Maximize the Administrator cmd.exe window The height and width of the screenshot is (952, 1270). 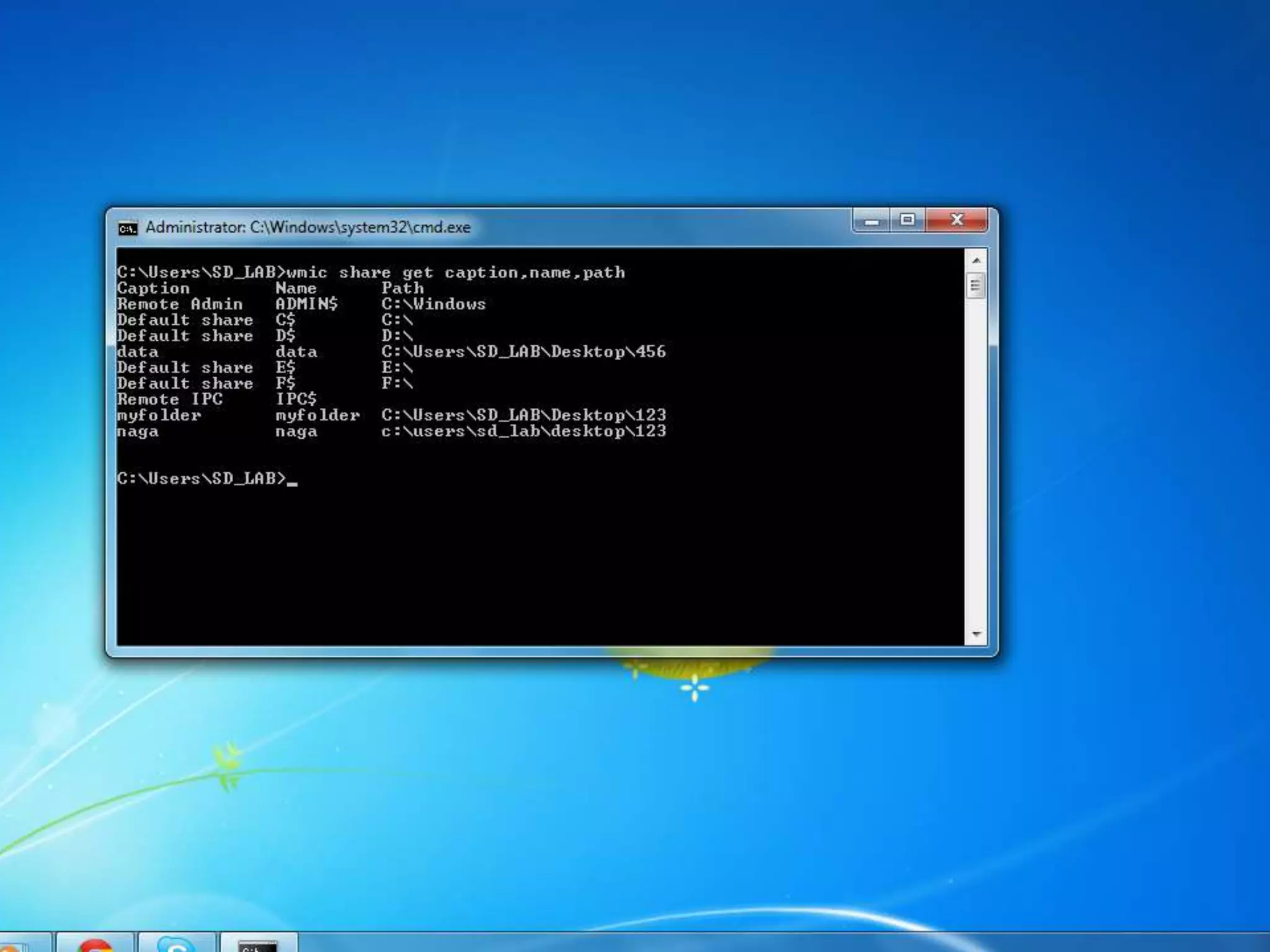[x=907, y=221]
